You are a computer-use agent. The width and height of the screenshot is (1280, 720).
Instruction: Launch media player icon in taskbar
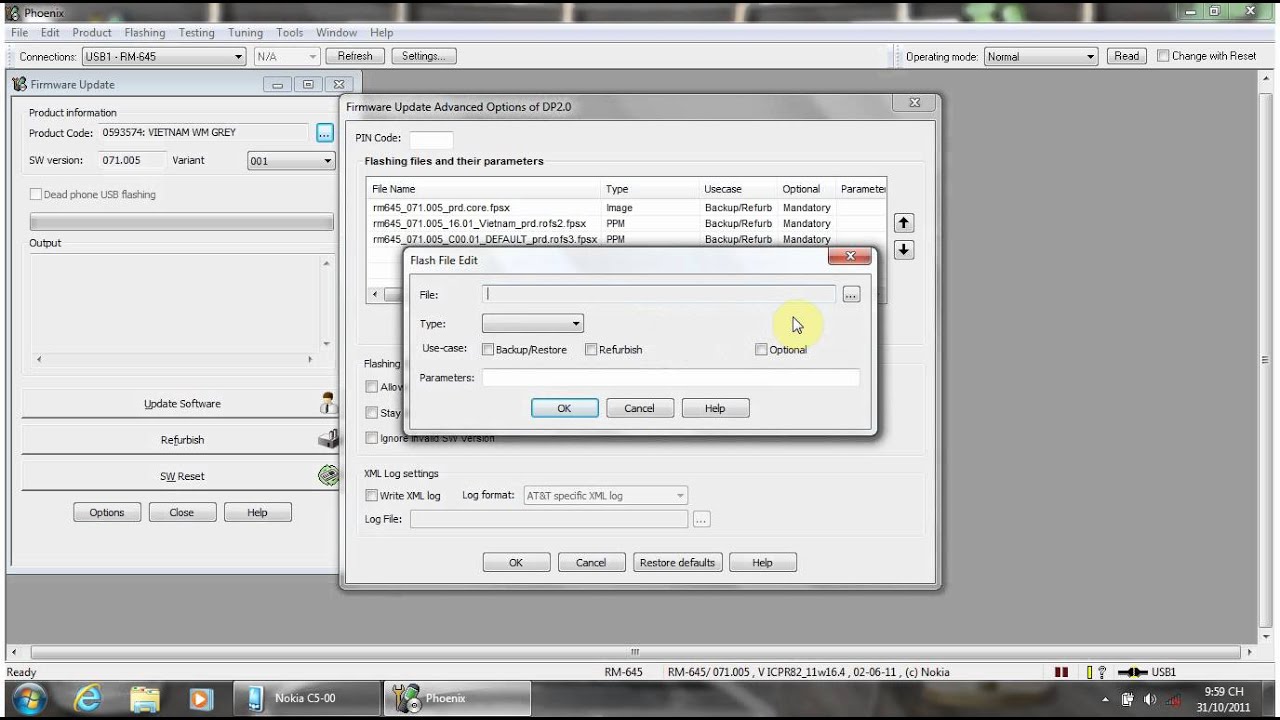tap(201, 698)
